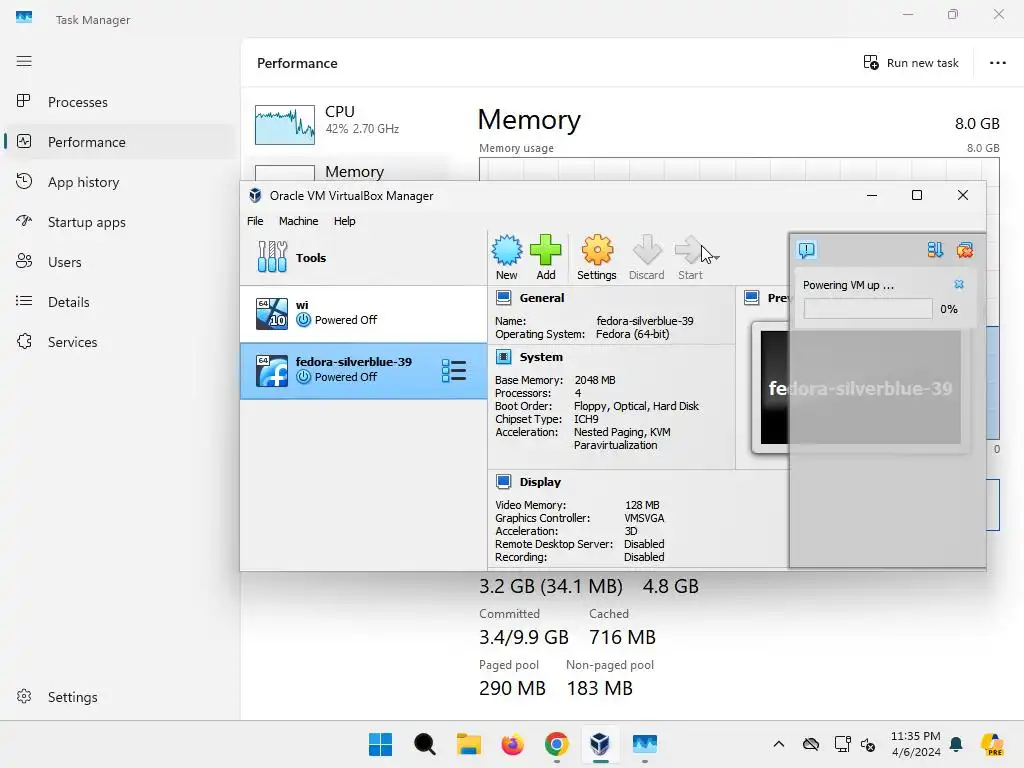This screenshot has width=1024, height=768.
Task: Select the wi virtual machine entry
Action: (x=364, y=313)
